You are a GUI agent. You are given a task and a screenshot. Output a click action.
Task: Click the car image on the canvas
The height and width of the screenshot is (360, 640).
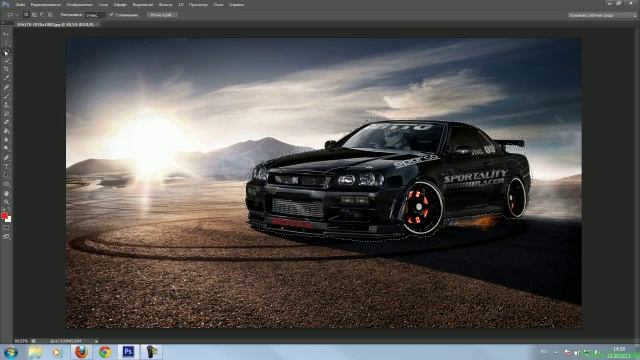pos(388,180)
